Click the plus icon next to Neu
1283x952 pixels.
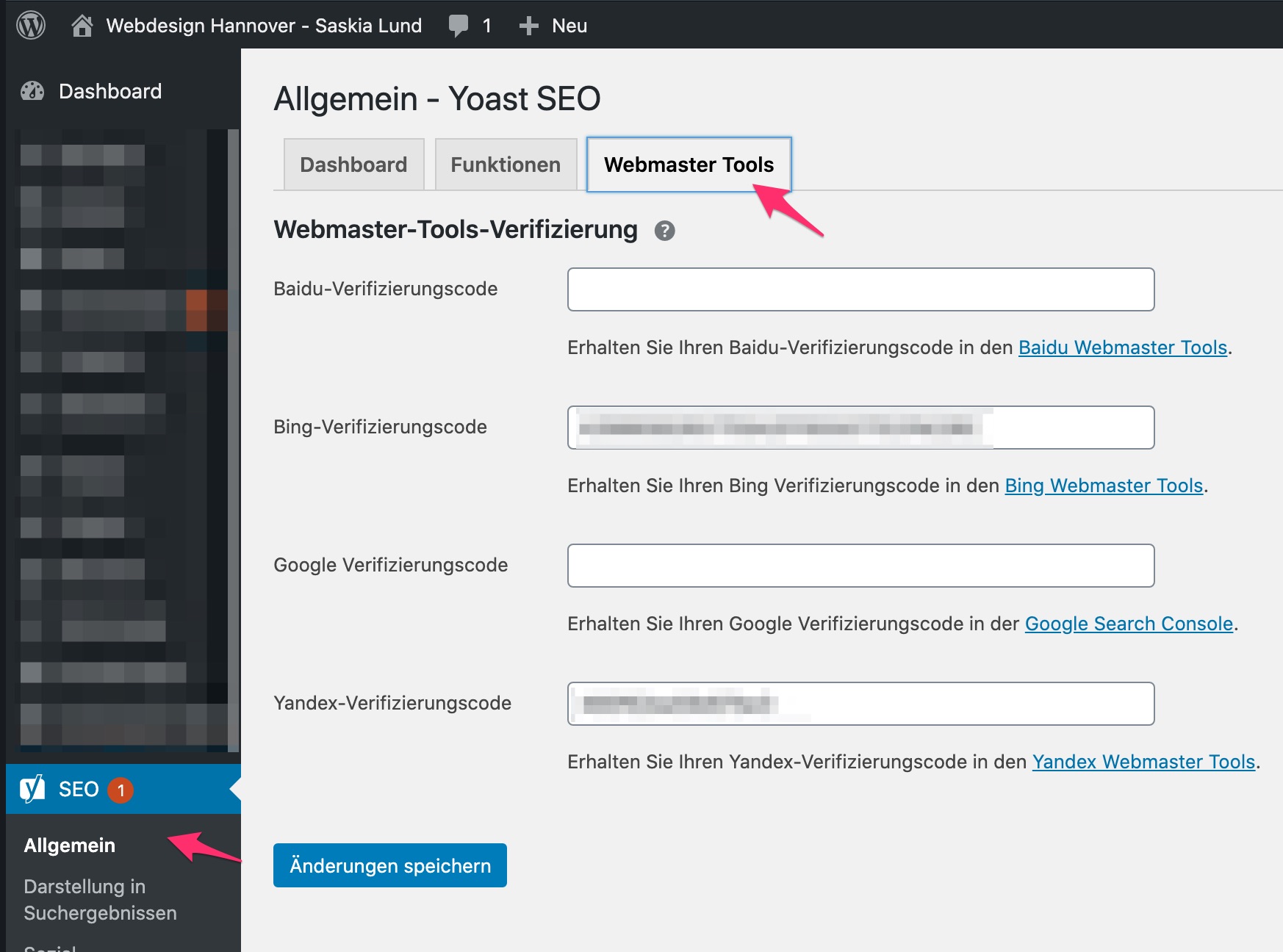coord(528,26)
